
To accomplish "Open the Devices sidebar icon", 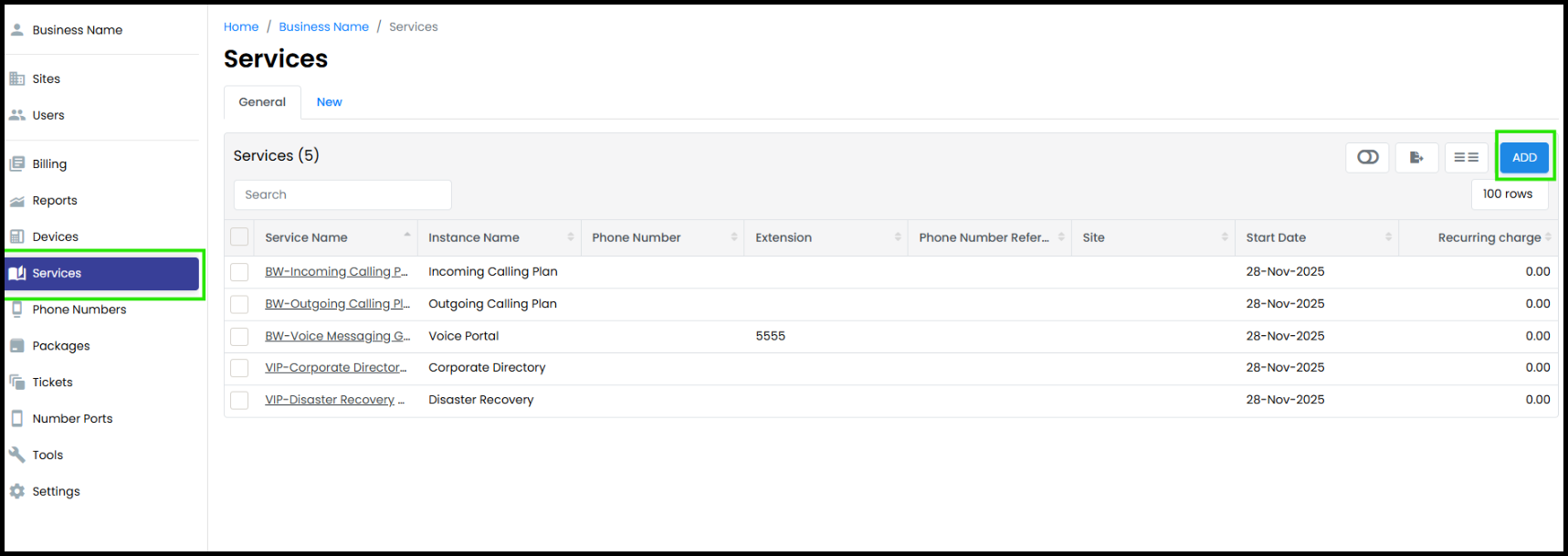I will (x=16, y=236).
